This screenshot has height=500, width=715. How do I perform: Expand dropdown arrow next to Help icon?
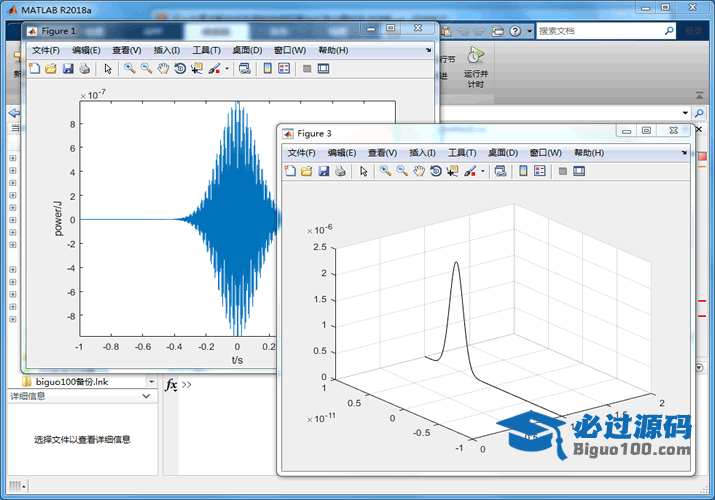tap(529, 31)
